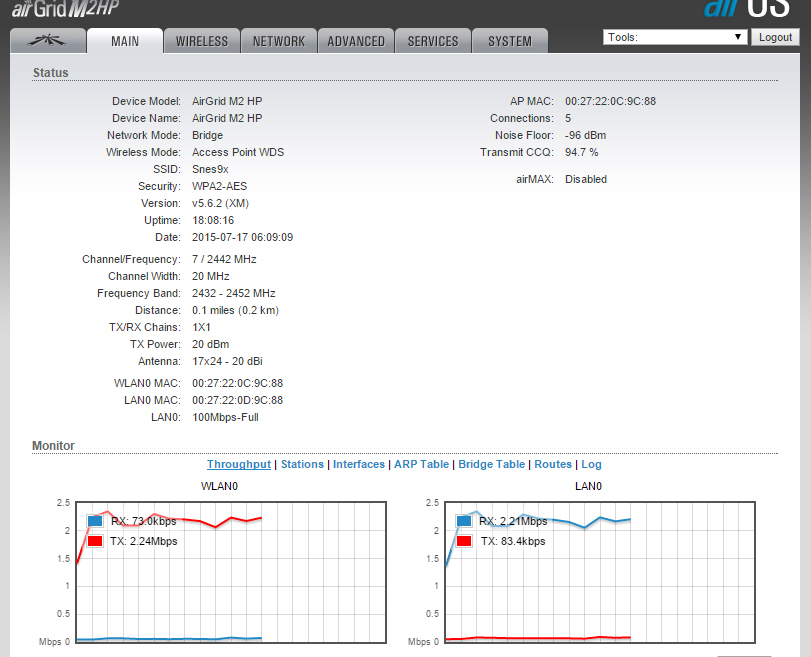Screen dimensions: 811x657
Task: Open the Ubiquiti logo tab
Action: [x=48, y=41]
